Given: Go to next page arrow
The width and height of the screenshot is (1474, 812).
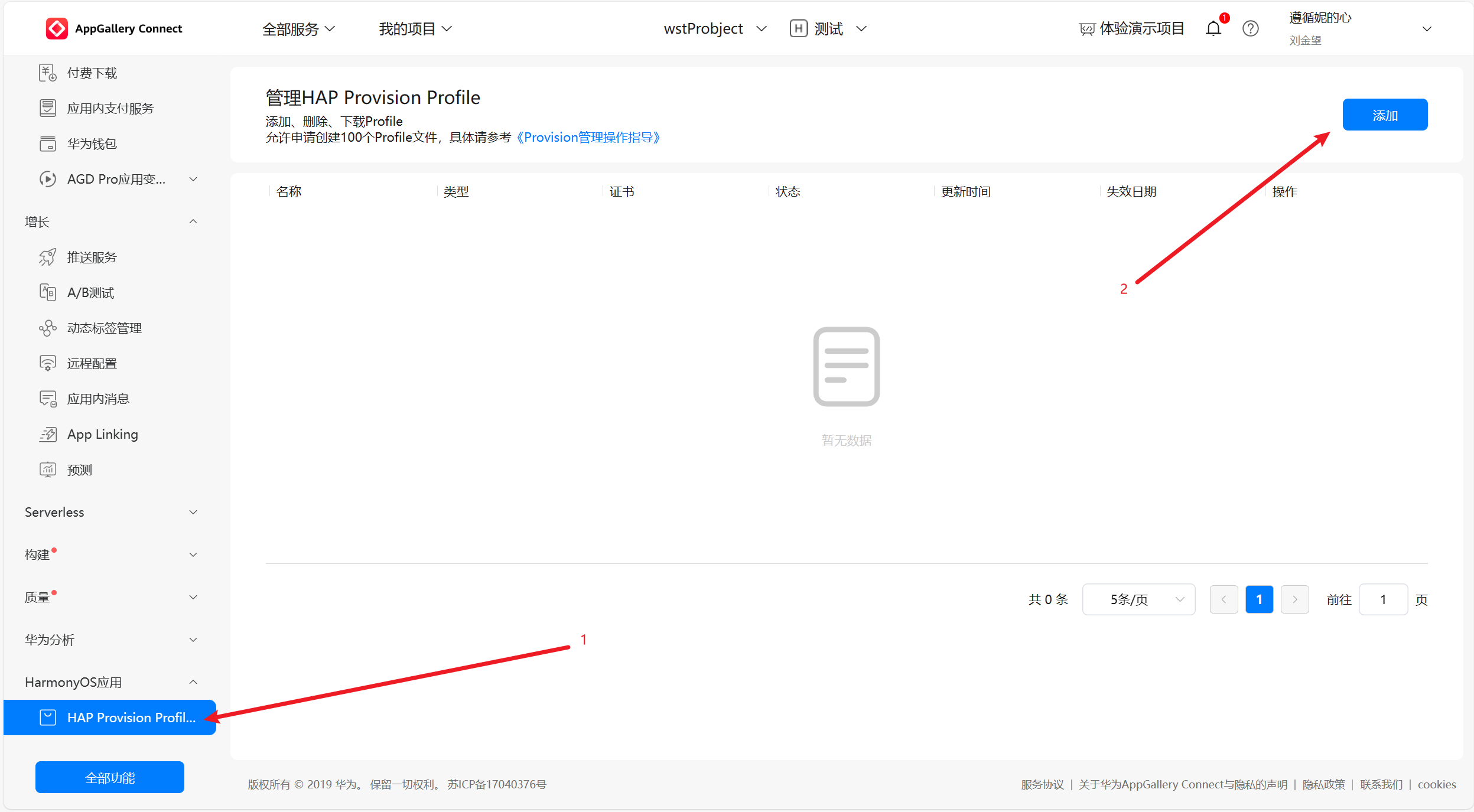Looking at the screenshot, I should [x=1295, y=599].
